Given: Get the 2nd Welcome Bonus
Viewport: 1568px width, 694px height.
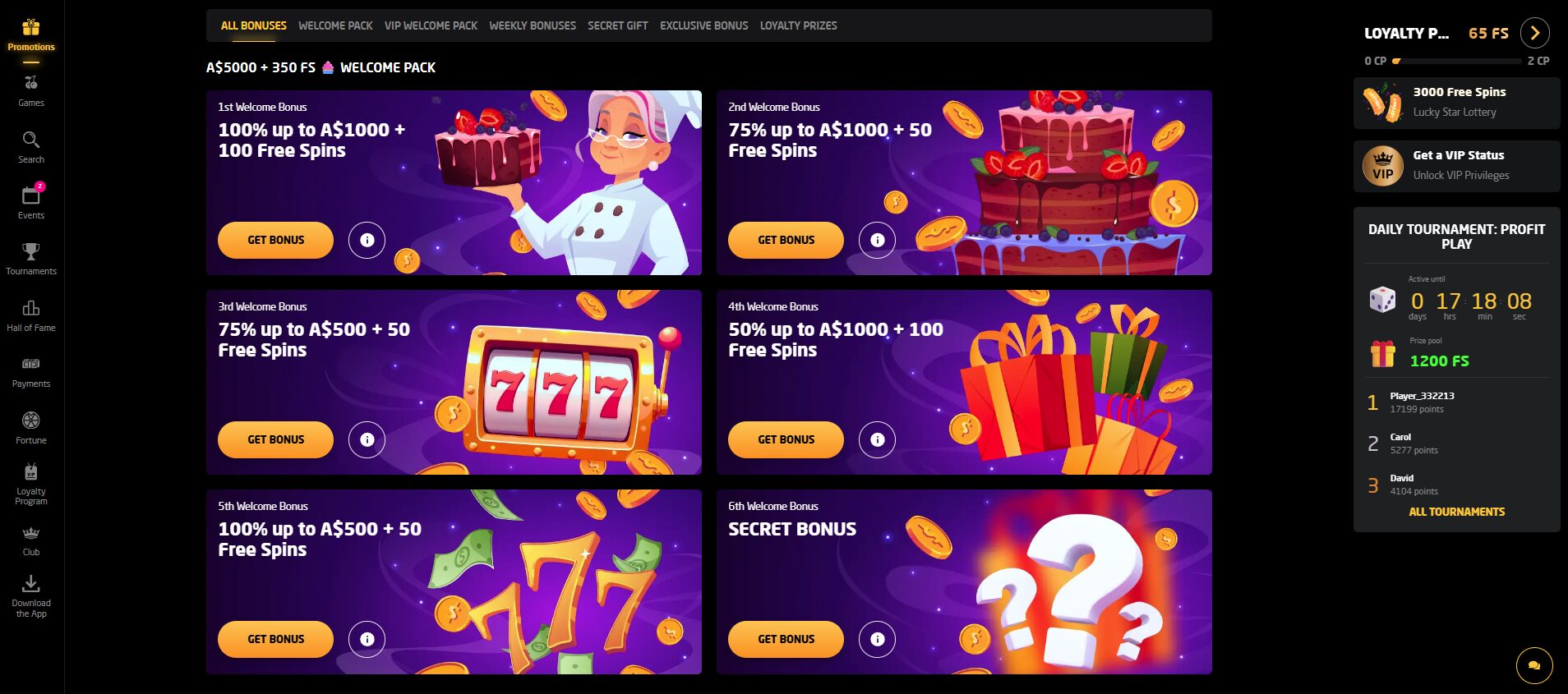Looking at the screenshot, I should click(786, 240).
